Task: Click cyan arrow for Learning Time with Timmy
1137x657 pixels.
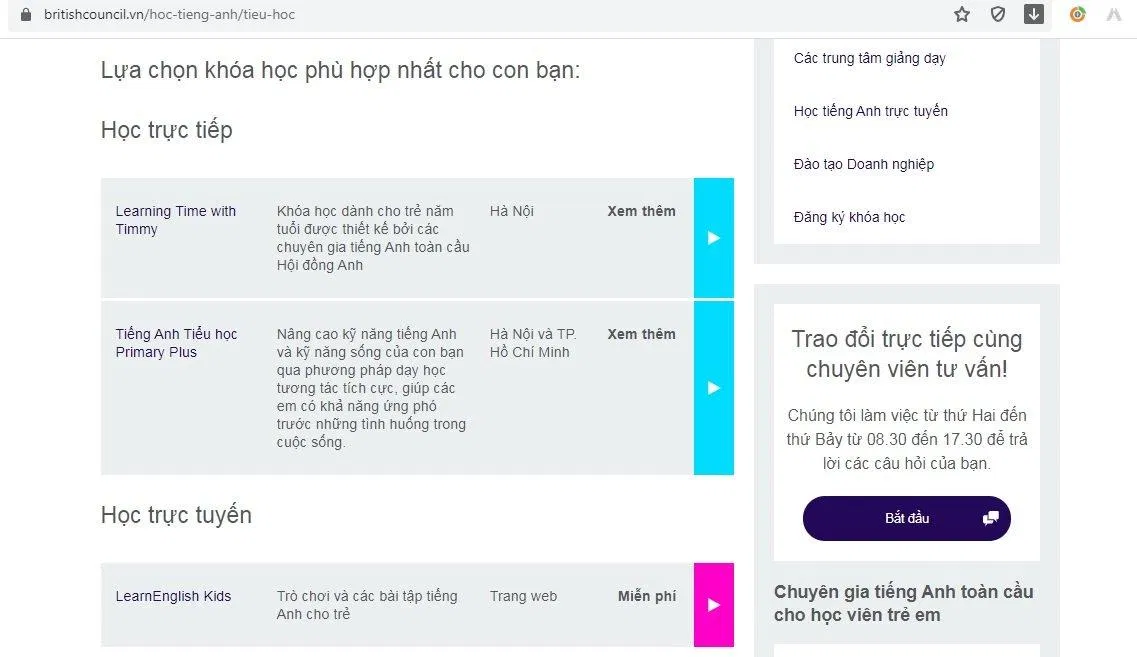Action: pos(714,238)
